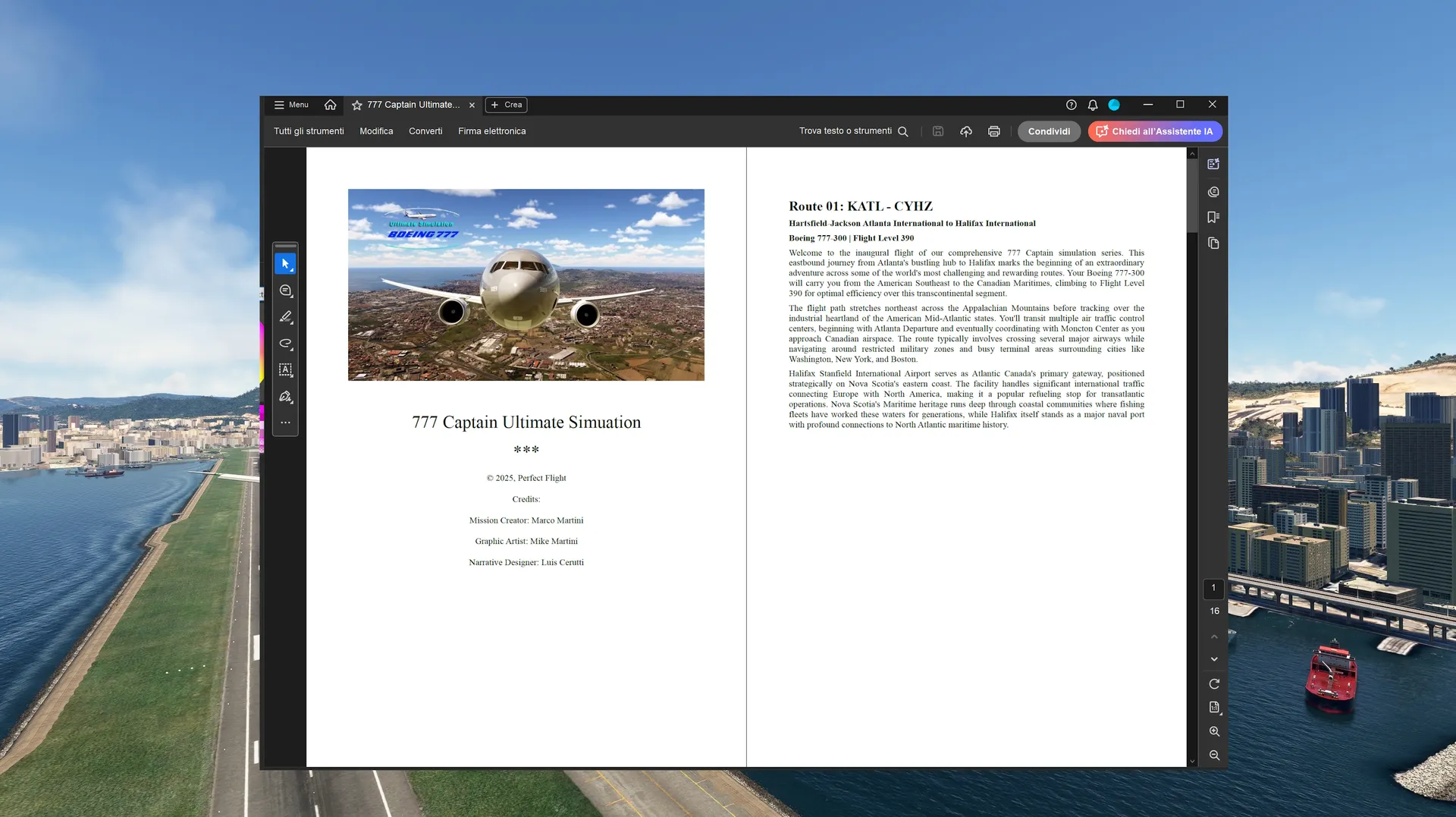The image size is (1456, 817).
Task: Open the Help question mark icon
Action: coord(1071,105)
